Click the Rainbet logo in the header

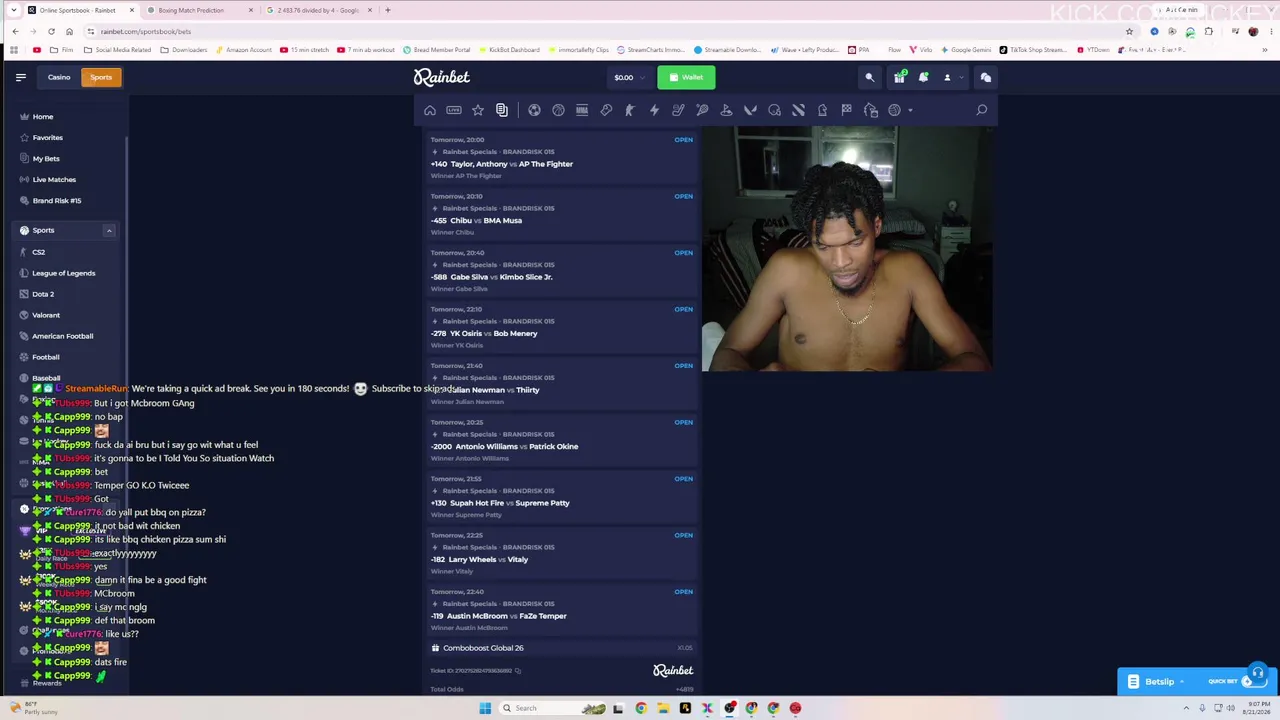(x=442, y=77)
